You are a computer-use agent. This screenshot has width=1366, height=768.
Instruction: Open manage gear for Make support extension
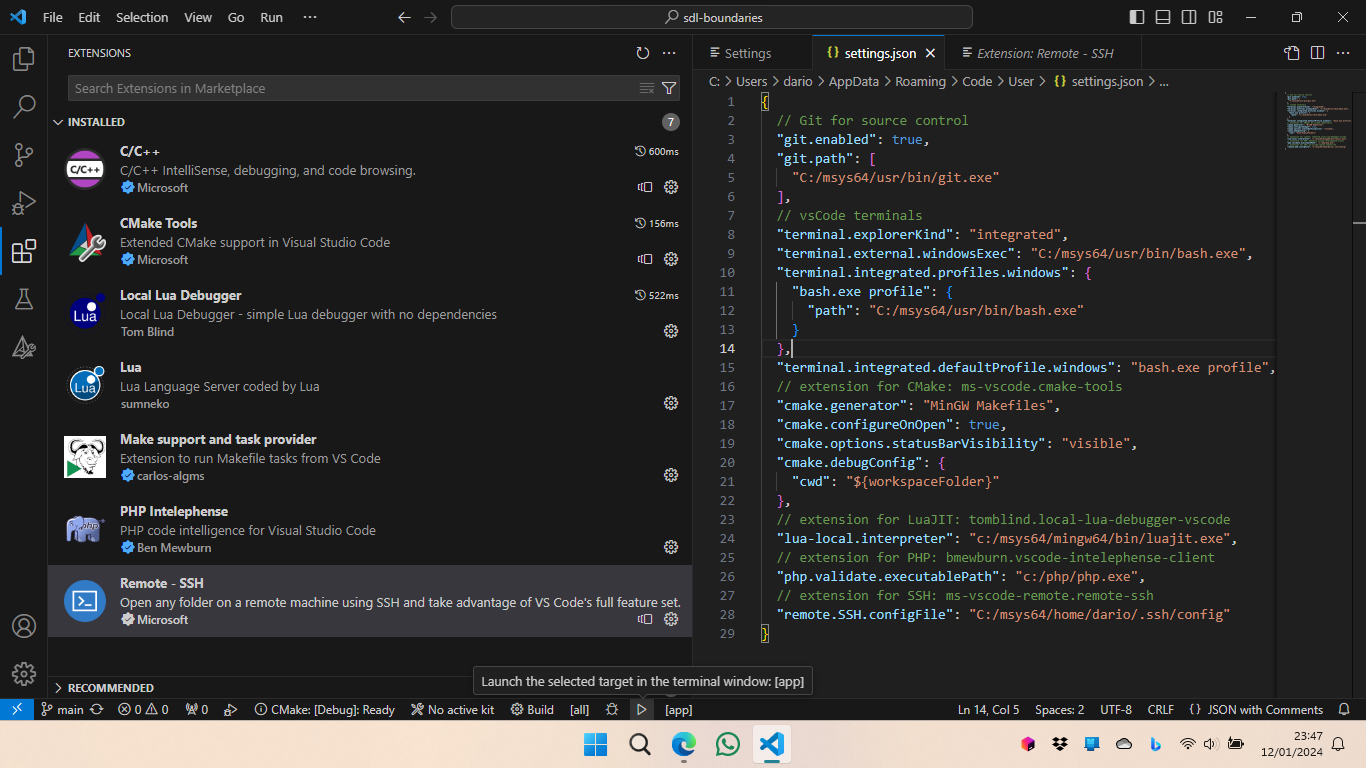(671, 475)
